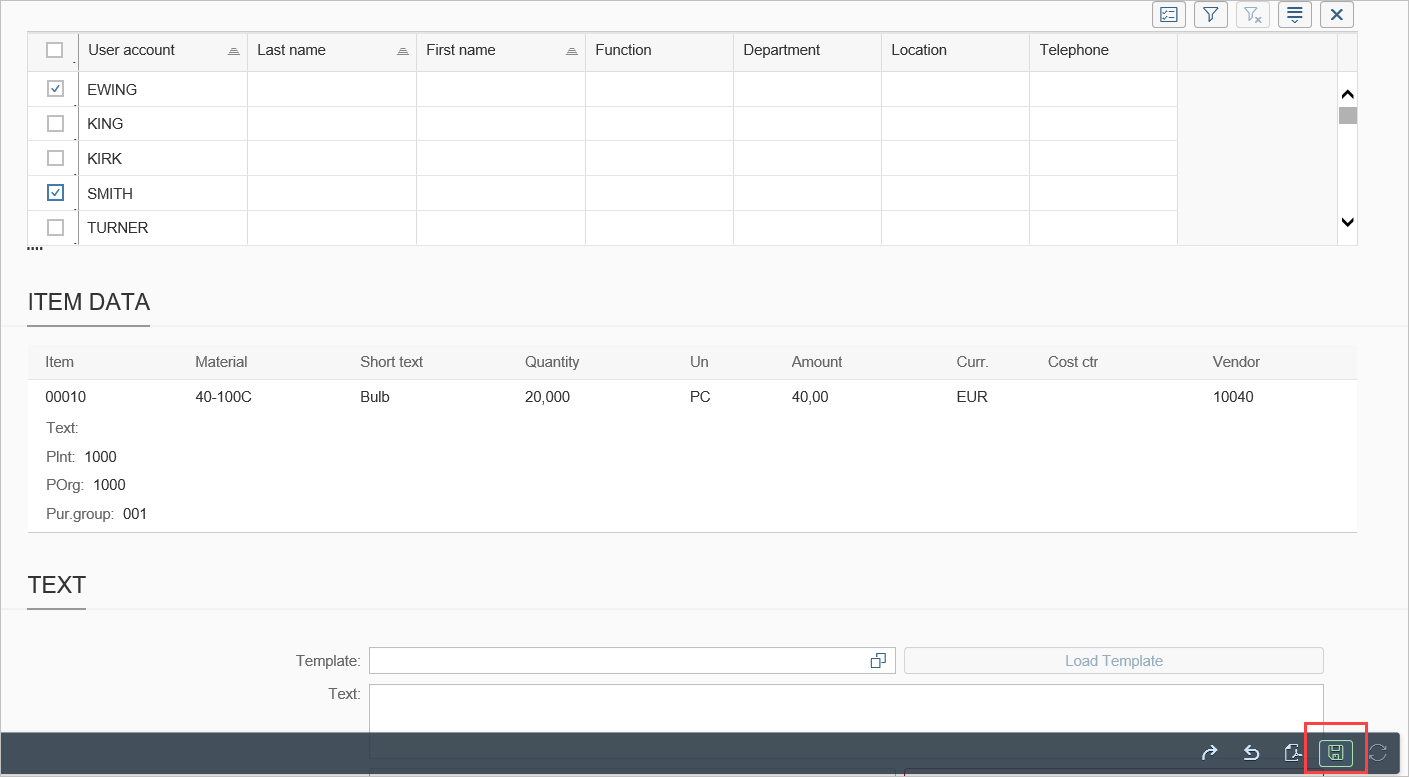Click the redo arrow in bottom toolbar

(1209, 753)
